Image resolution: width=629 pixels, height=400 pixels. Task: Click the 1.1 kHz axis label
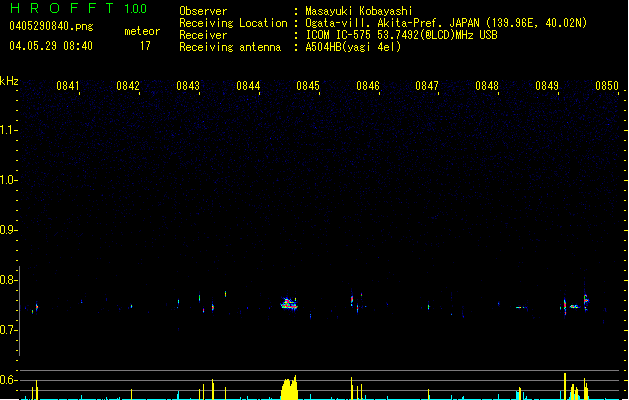(x=8, y=130)
